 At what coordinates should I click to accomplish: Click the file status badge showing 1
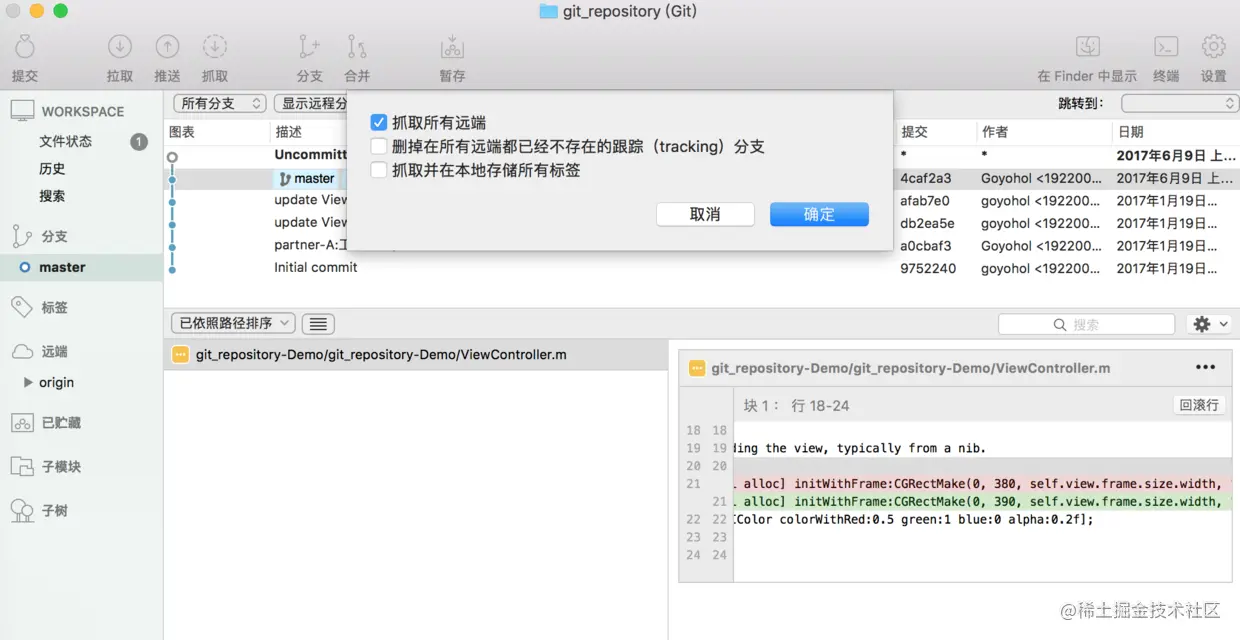[x=139, y=142]
